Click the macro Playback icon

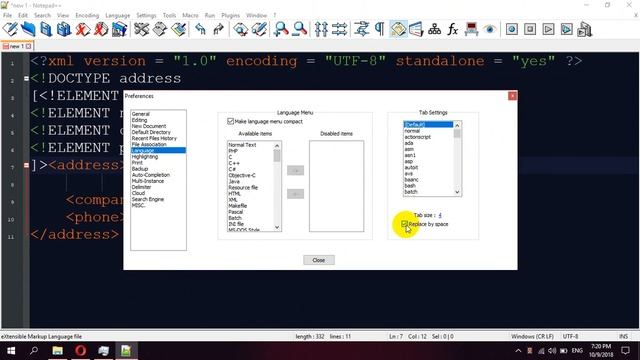click(548, 29)
